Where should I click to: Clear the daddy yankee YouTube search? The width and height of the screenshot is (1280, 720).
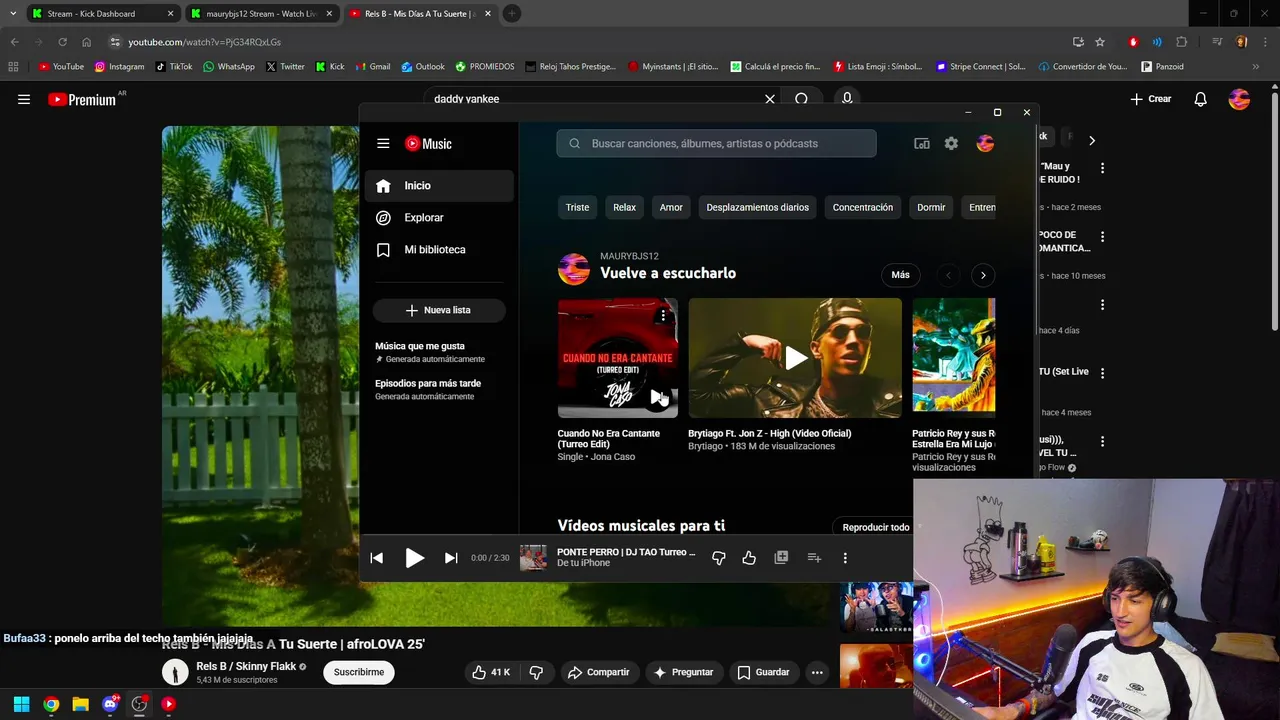tap(770, 99)
